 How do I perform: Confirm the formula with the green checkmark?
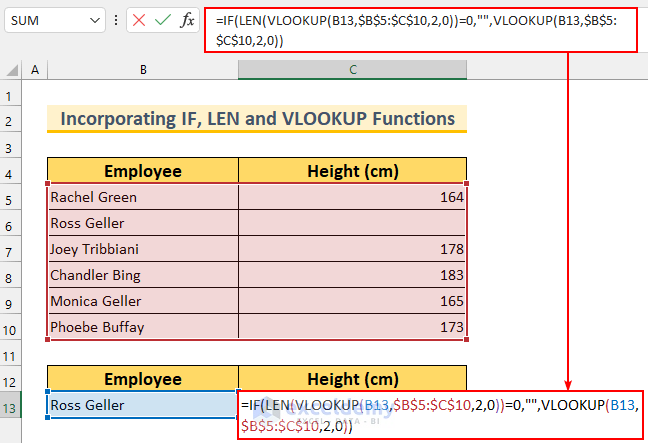click(x=163, y=20)
